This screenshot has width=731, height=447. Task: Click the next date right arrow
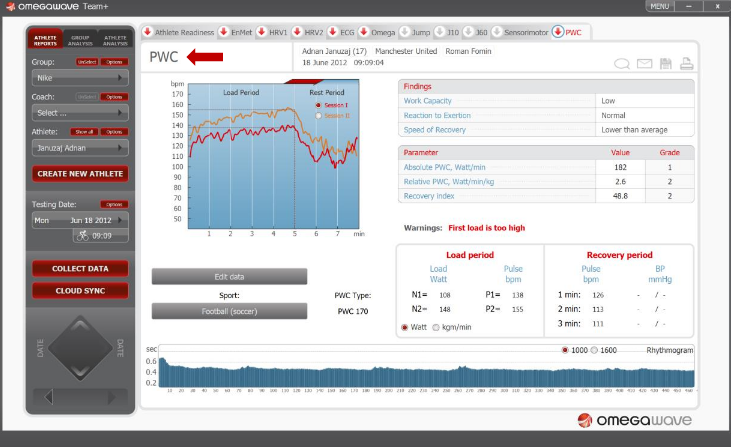(111, 397)
